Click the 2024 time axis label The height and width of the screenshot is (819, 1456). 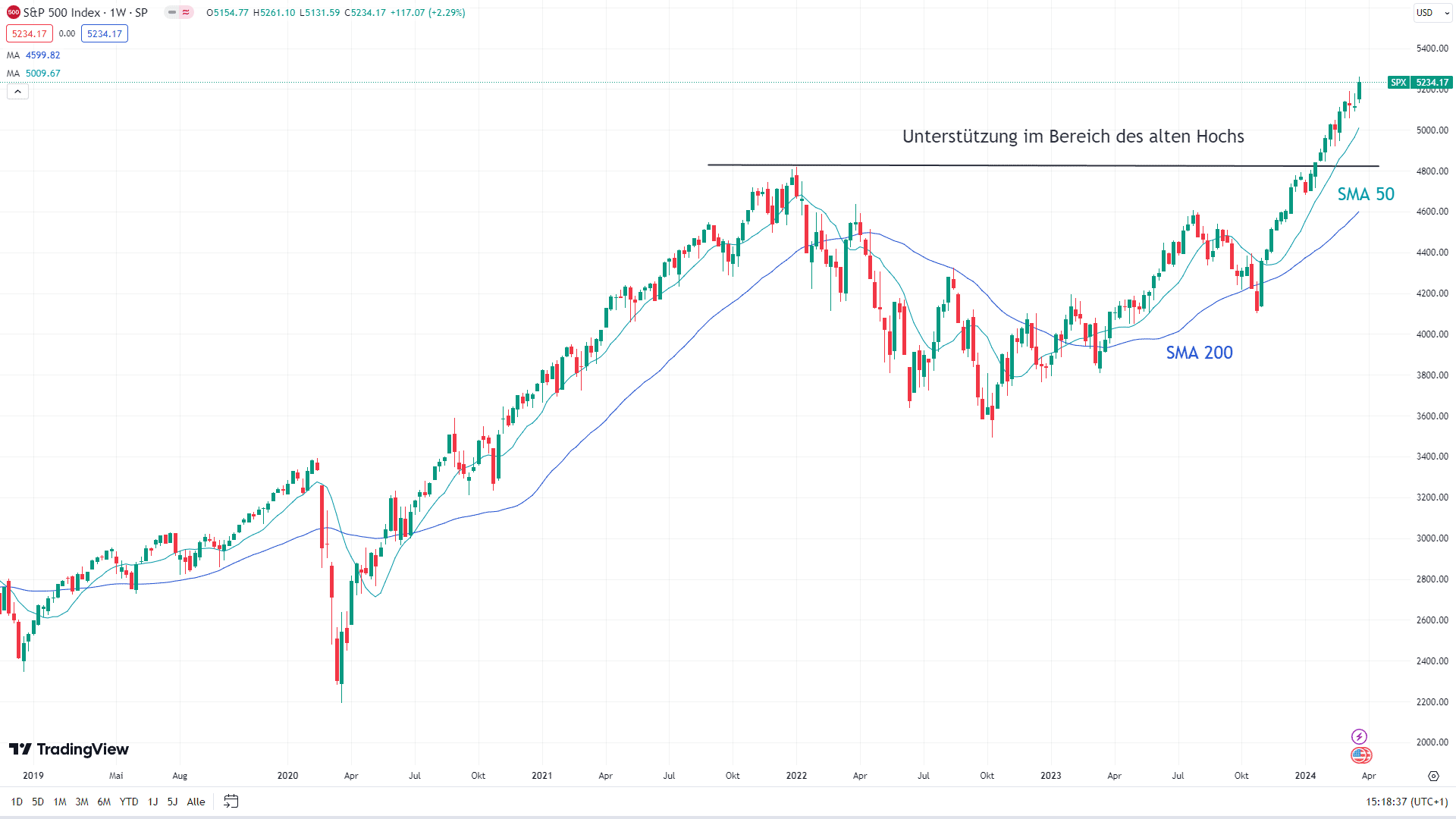pos(1305,776)
